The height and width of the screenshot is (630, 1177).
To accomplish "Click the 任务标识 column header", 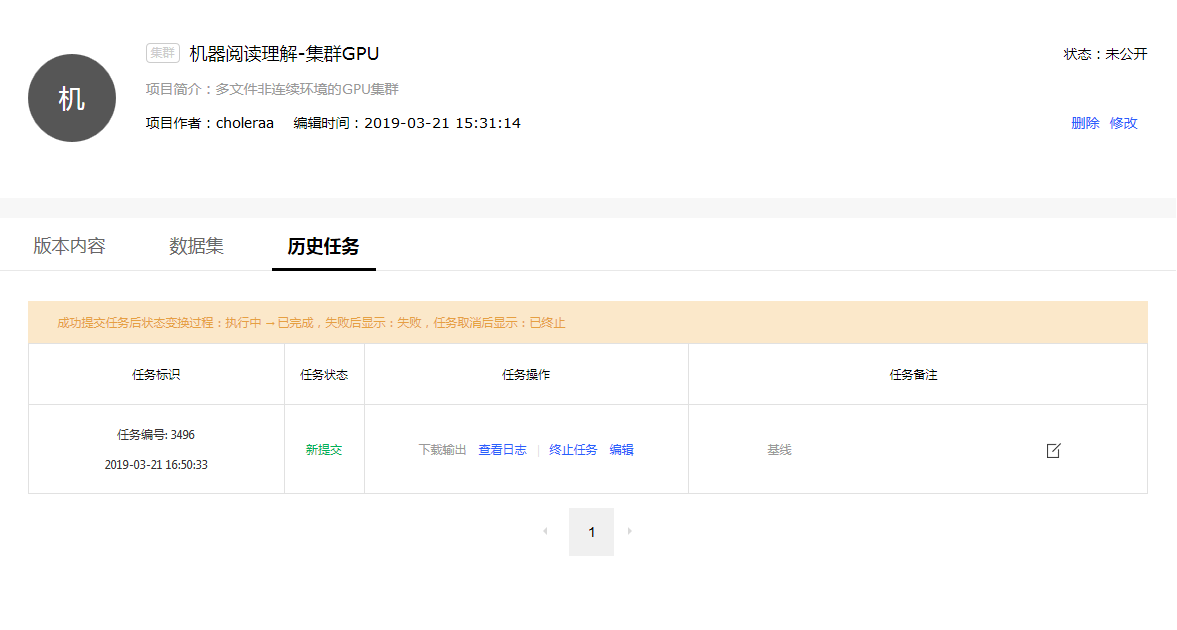I will point(156,375).
